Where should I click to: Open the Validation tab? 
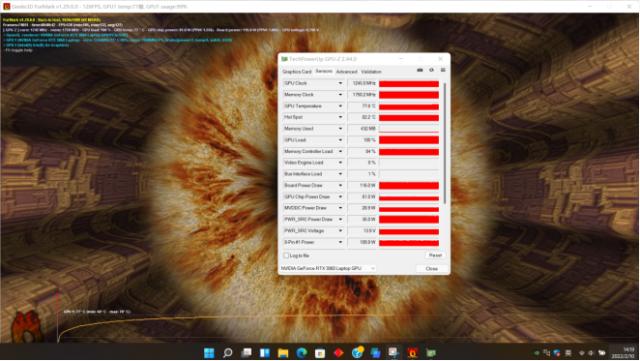point(371,71)
